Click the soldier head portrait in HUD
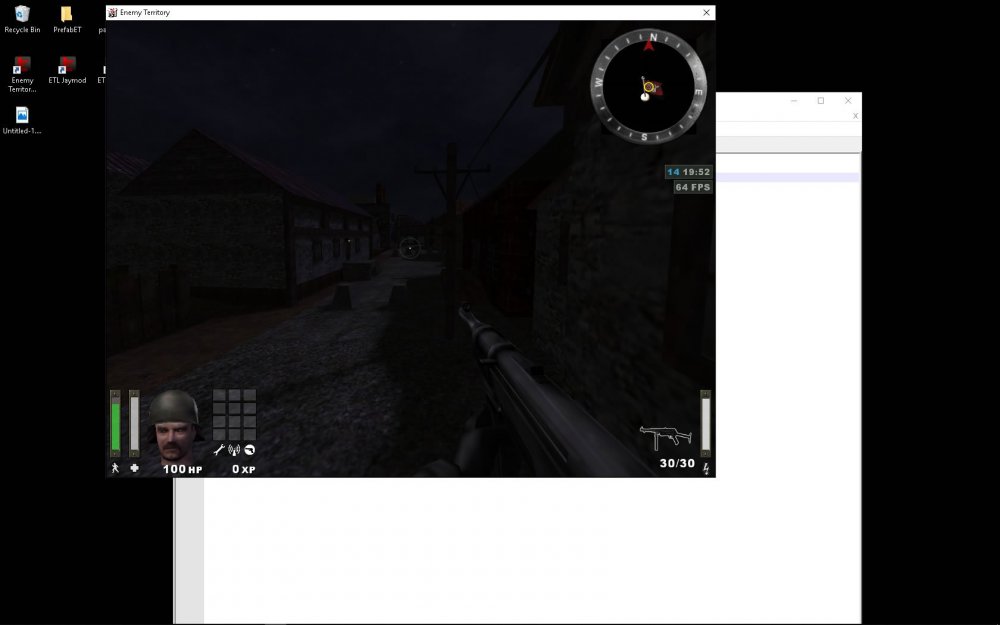 [174, 425]
